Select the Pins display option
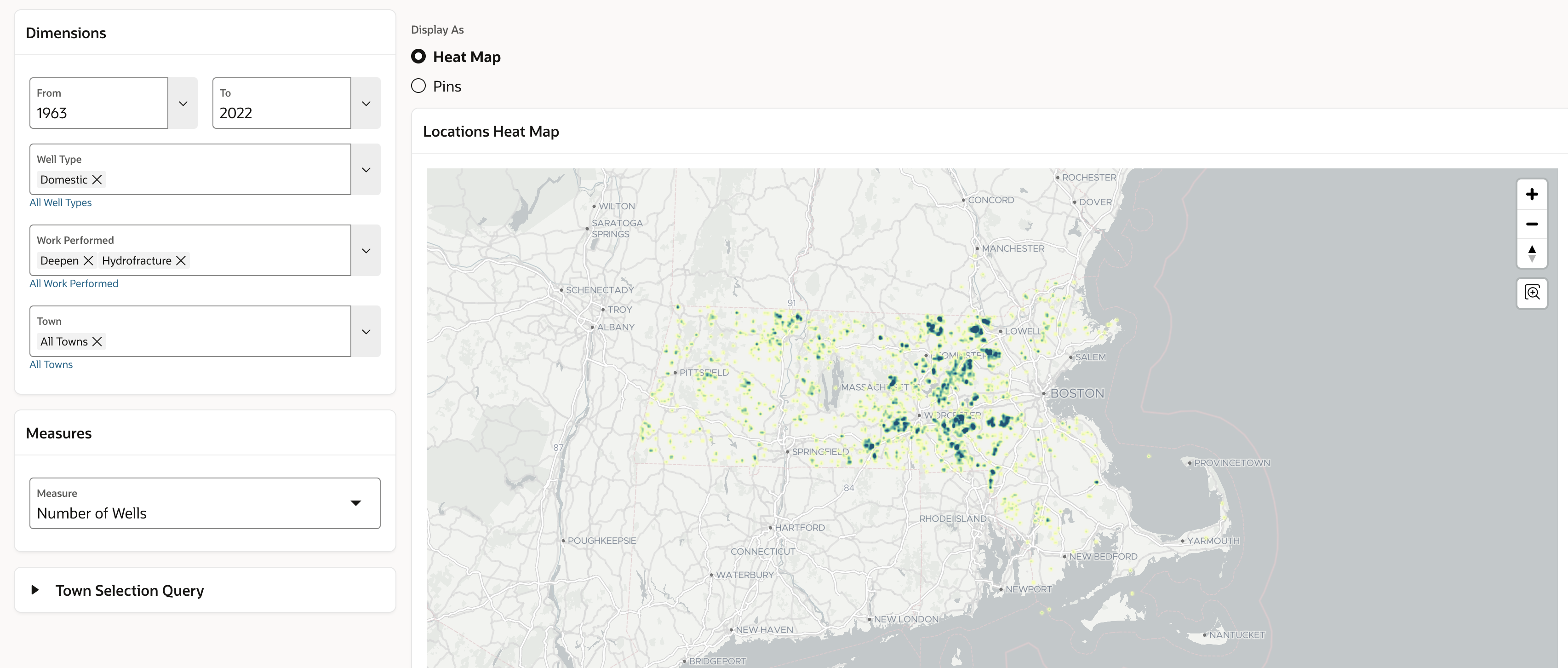 [x=418, y=86]
